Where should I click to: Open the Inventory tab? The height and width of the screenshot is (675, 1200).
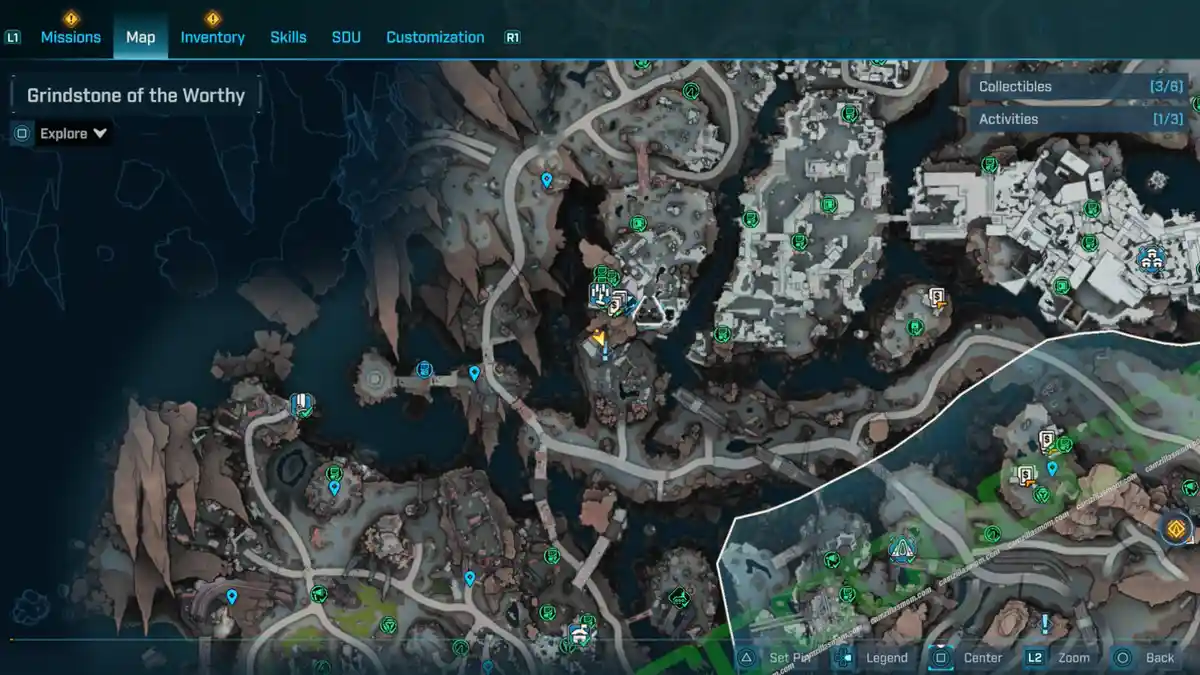click(212, 37)
